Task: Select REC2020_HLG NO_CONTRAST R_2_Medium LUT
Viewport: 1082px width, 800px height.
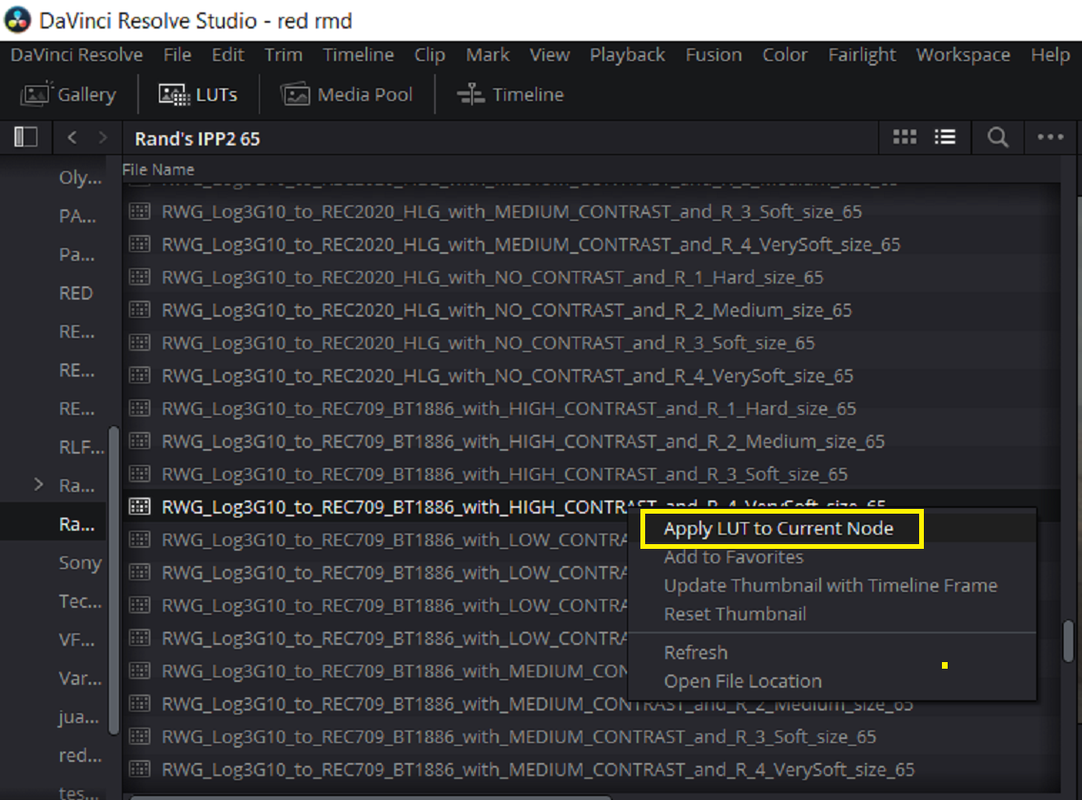Action: 506,310
